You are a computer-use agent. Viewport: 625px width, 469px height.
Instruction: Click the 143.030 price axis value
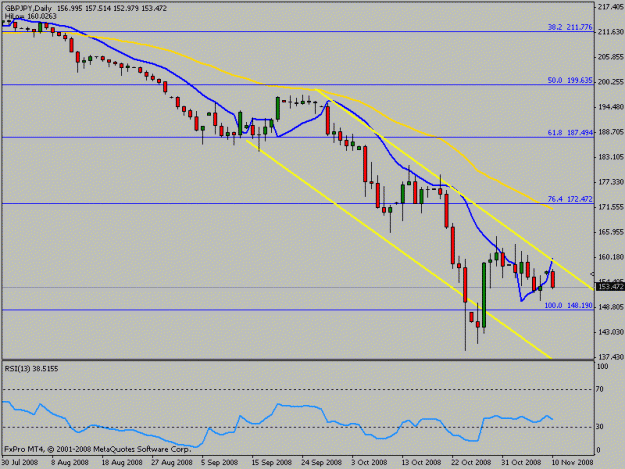pos(610,332)
